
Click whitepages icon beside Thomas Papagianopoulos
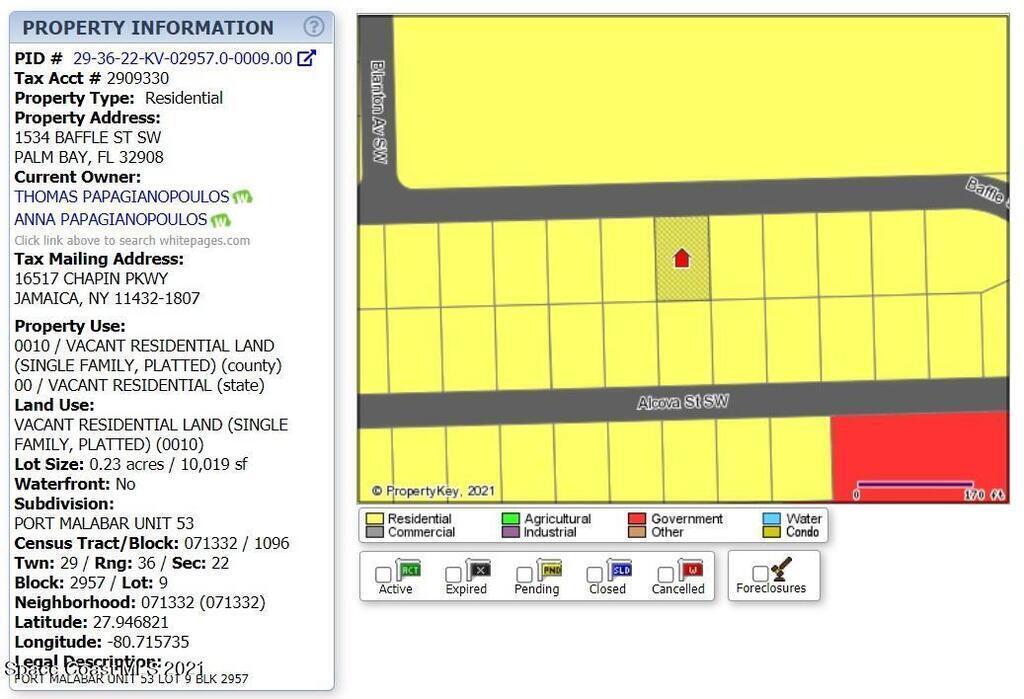tap(242, 198)
